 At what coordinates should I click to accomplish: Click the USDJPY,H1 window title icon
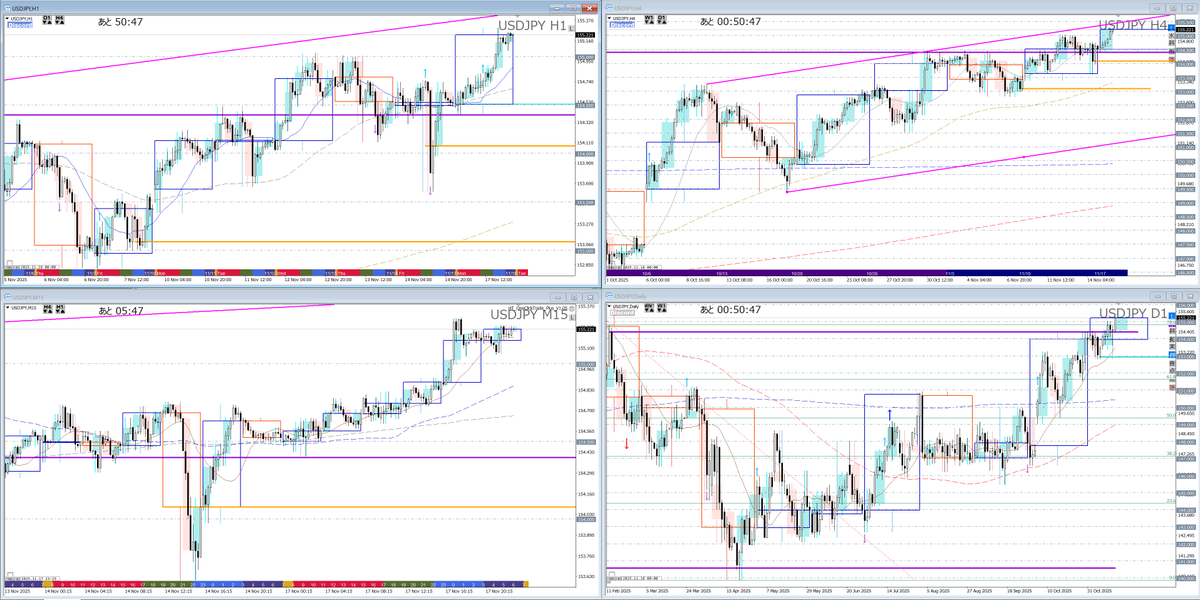coord(8,8)
